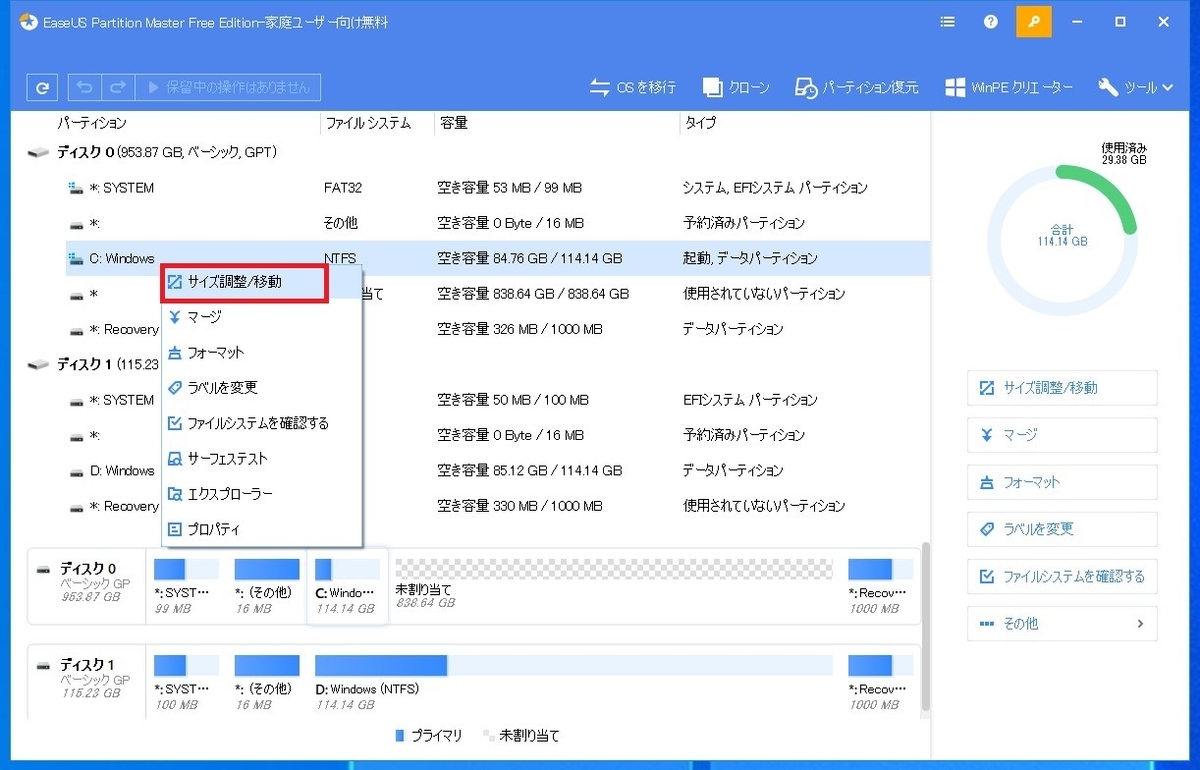Select D: Windows (NTFS) block in map

(x=574, y=683)
